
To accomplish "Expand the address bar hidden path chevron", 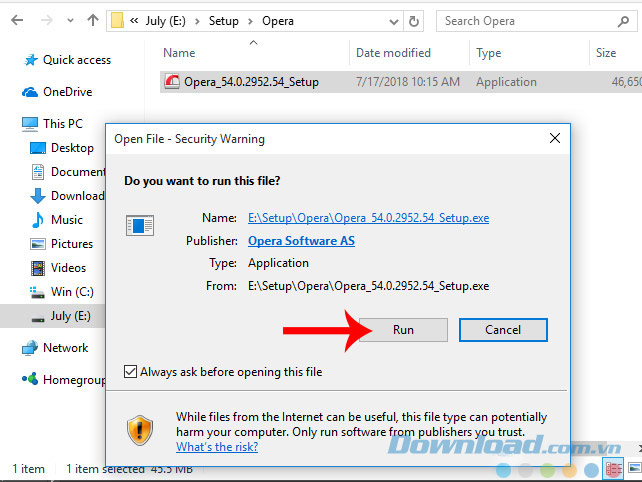I will pos(134,20).
